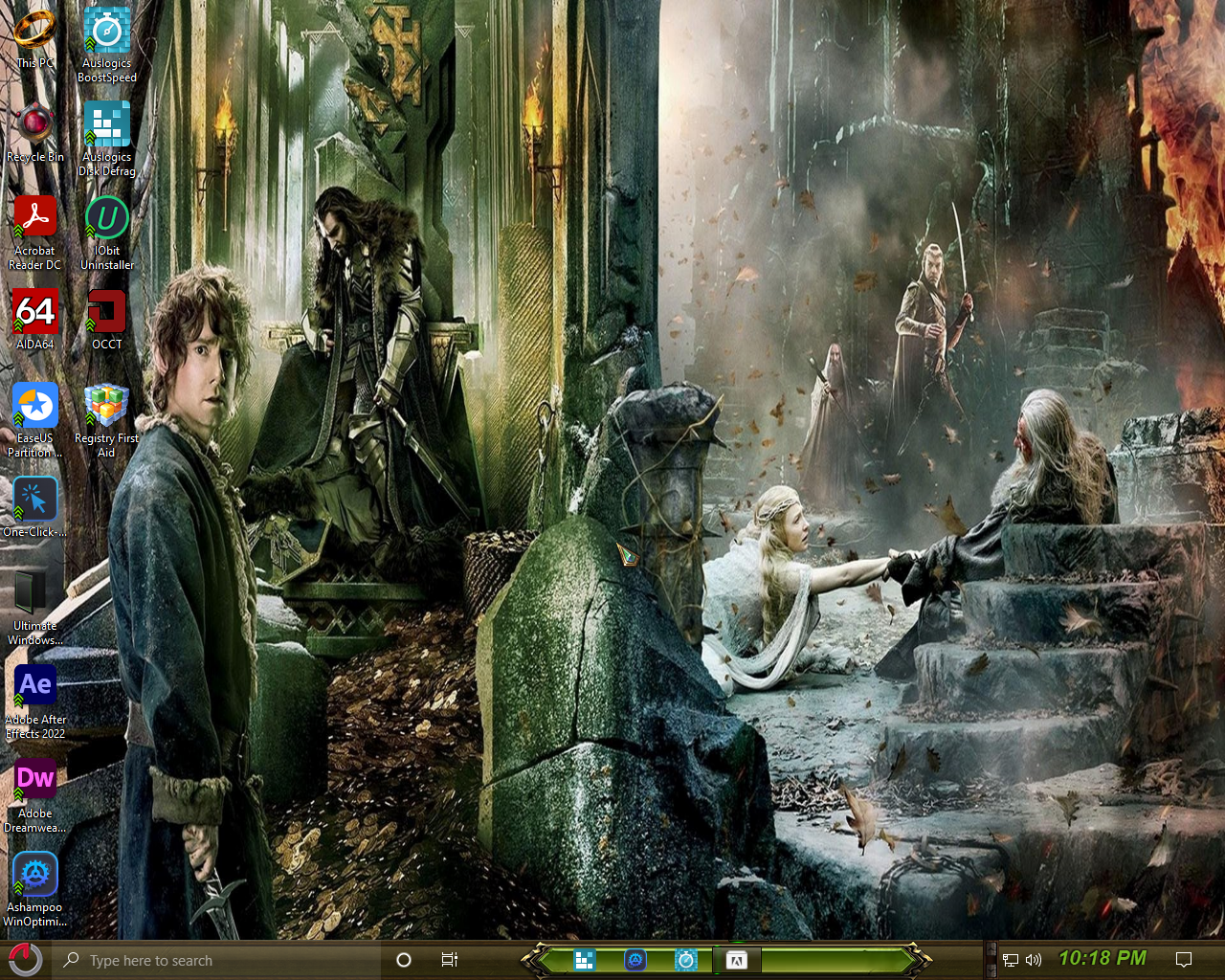Open the 10:18 PM clock

[1102, 958]
